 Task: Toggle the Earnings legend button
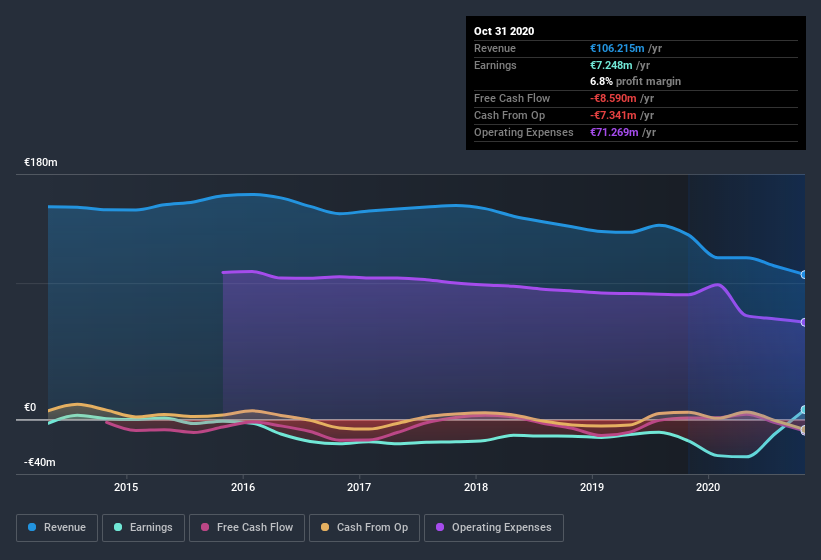(143, 528)
